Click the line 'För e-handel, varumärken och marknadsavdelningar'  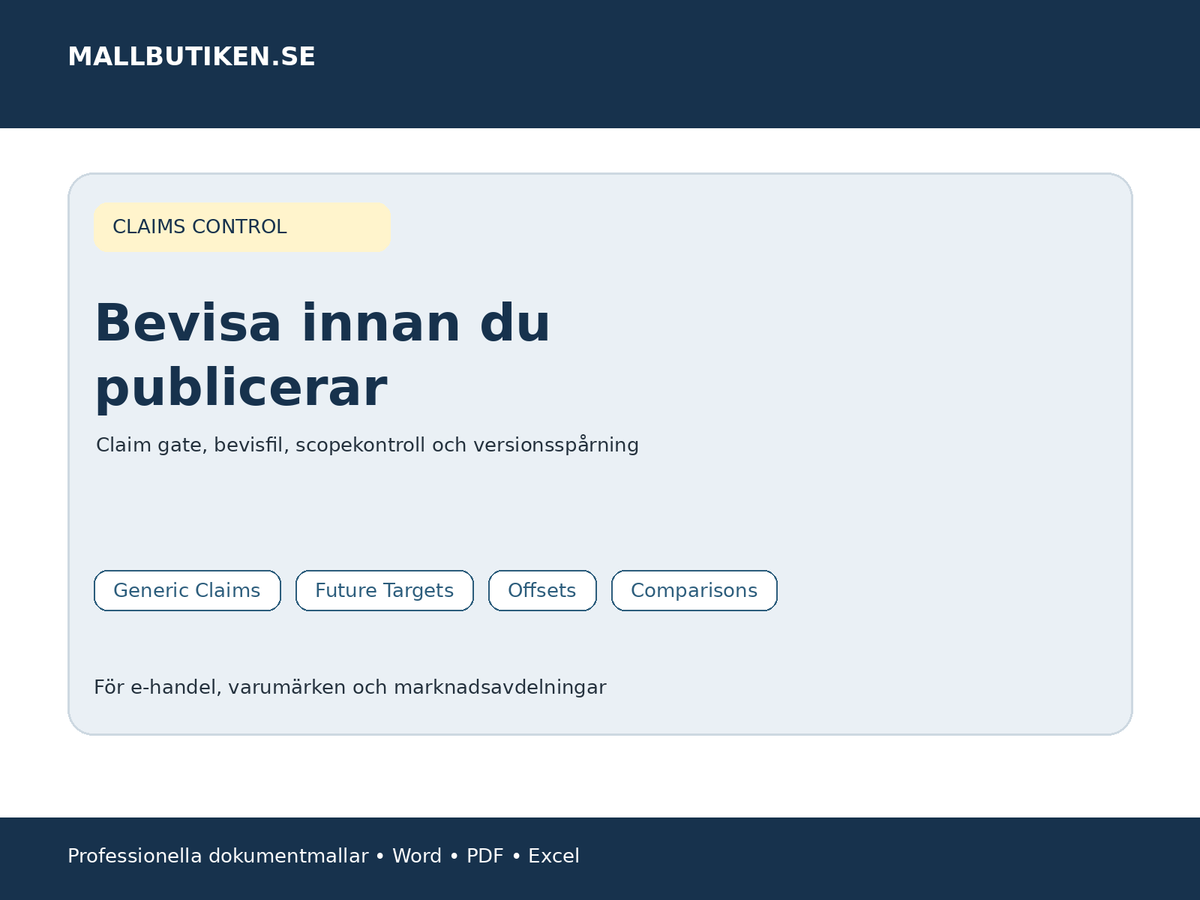[350, 687]
